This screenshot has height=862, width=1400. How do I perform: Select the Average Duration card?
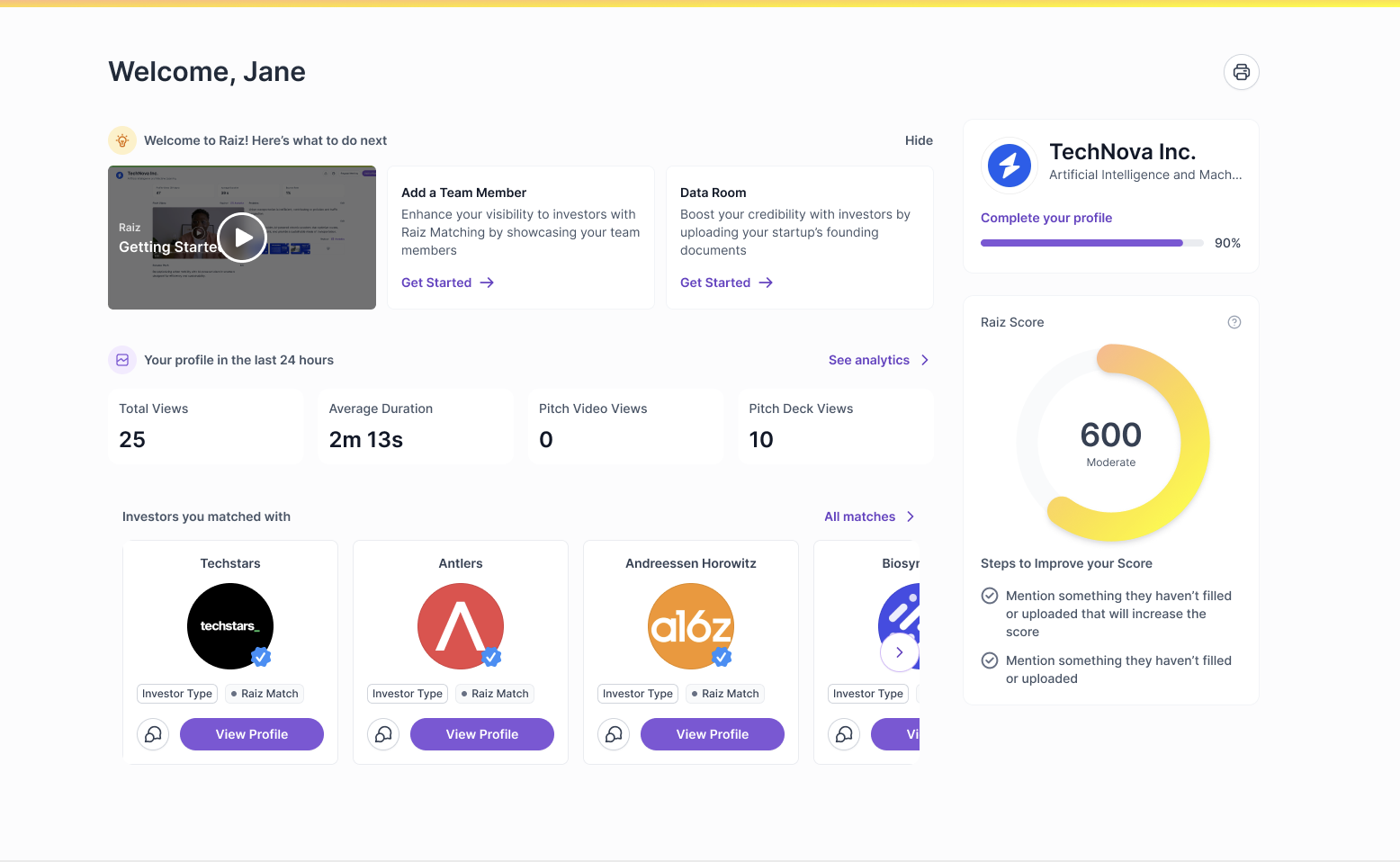(416, 427)
